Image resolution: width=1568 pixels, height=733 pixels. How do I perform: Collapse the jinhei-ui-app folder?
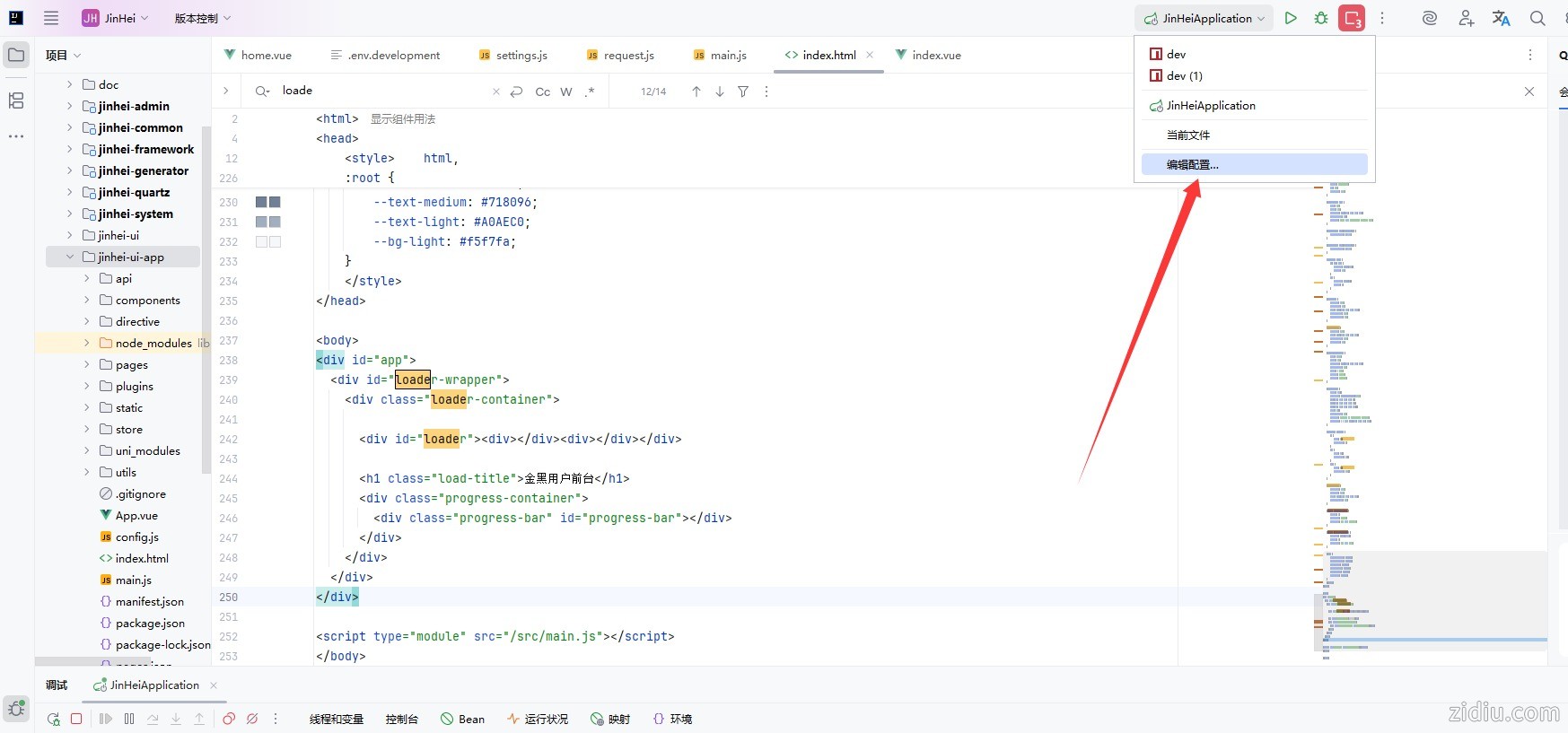click(x=70, y=257)
